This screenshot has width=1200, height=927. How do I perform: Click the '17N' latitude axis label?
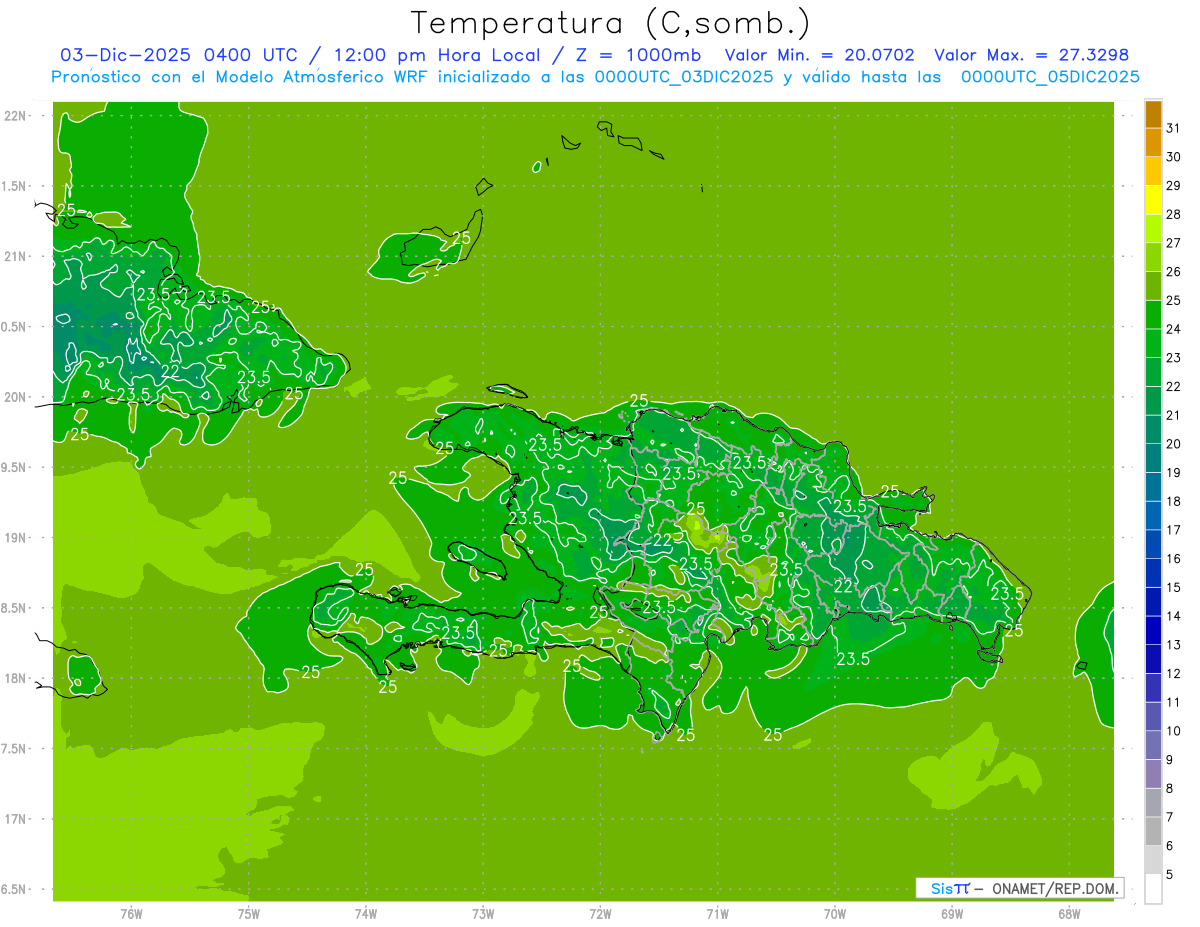coord(15,819)
